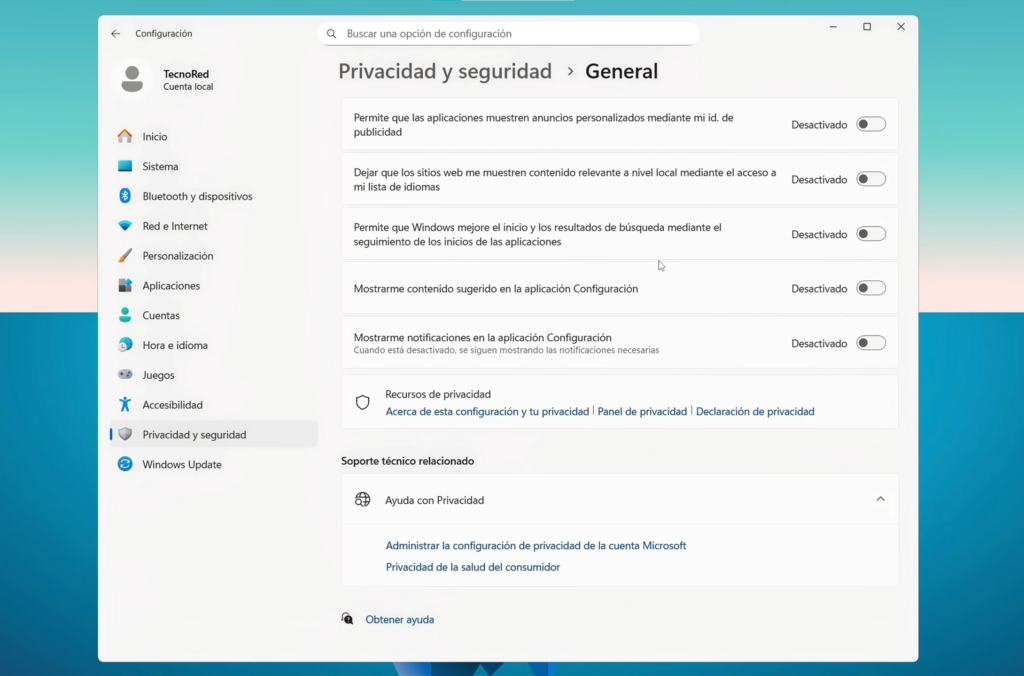Open the Cuentas section
Image resolution: width=1024 pixels, height=676 pixels.
coord(131,315)
